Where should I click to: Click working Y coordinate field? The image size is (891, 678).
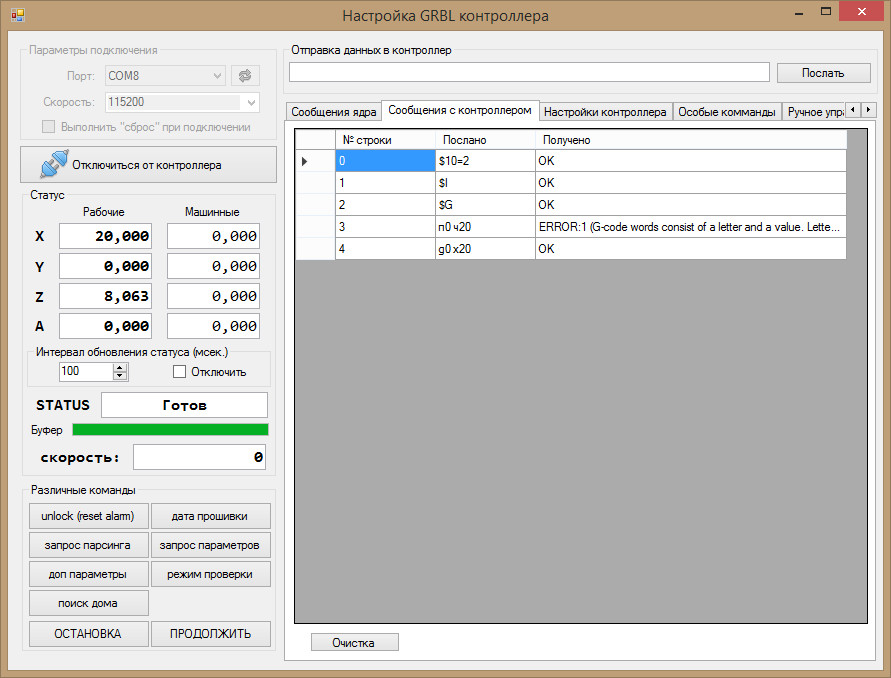pyautogui.click(x=105, y=266)
